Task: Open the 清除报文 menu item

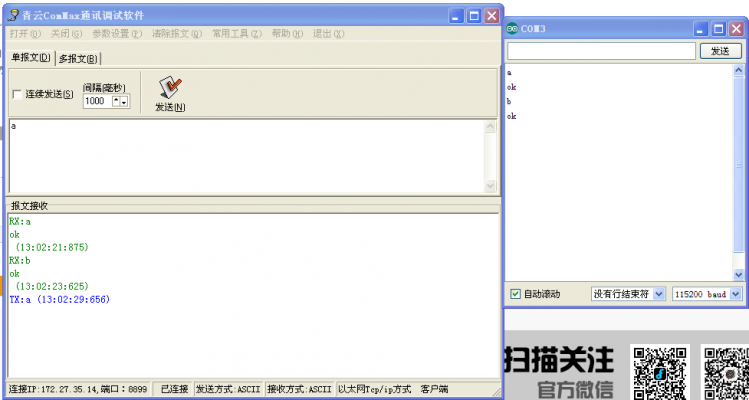Action: point(176,33)
